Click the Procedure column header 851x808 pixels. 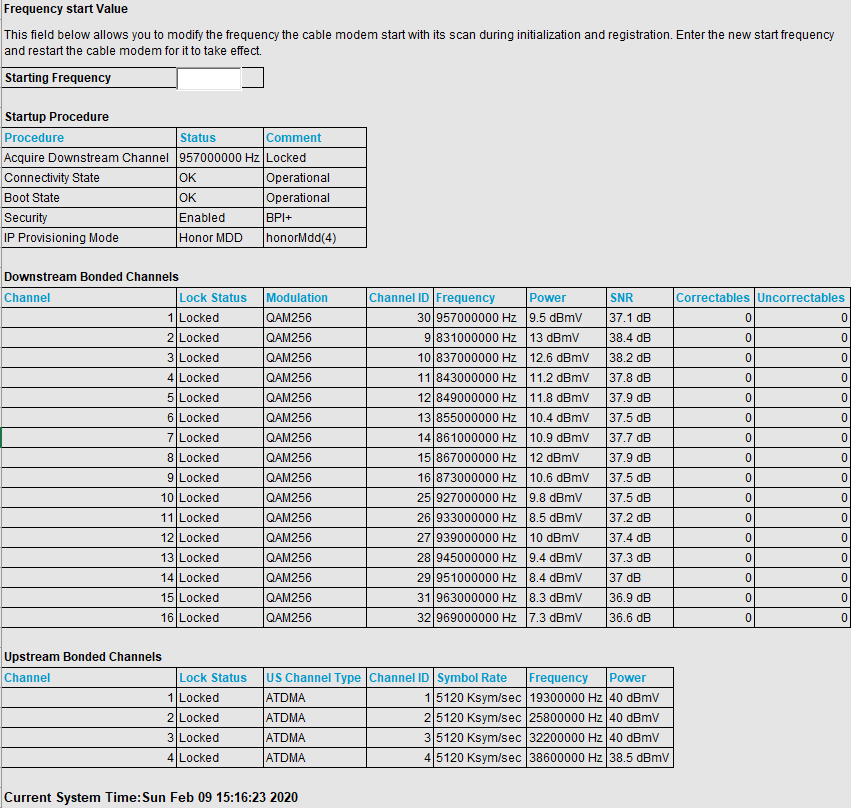coord(34,138)
